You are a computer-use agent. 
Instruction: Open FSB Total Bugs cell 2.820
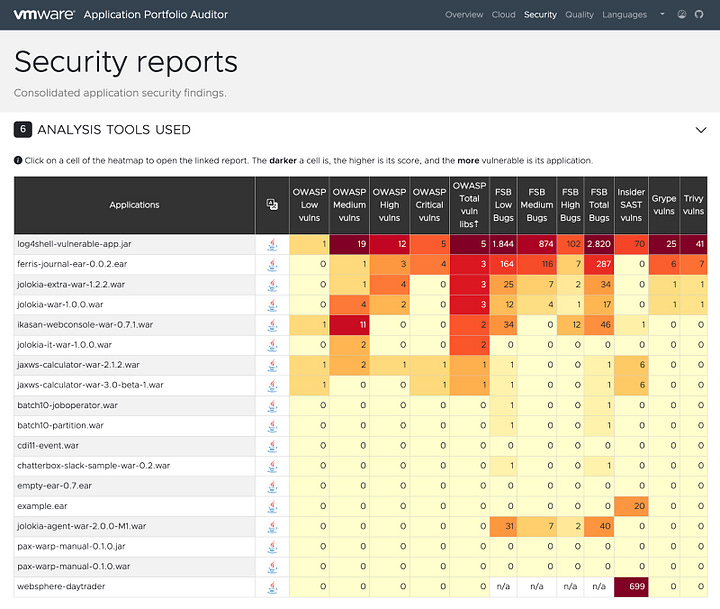point(599,244)
